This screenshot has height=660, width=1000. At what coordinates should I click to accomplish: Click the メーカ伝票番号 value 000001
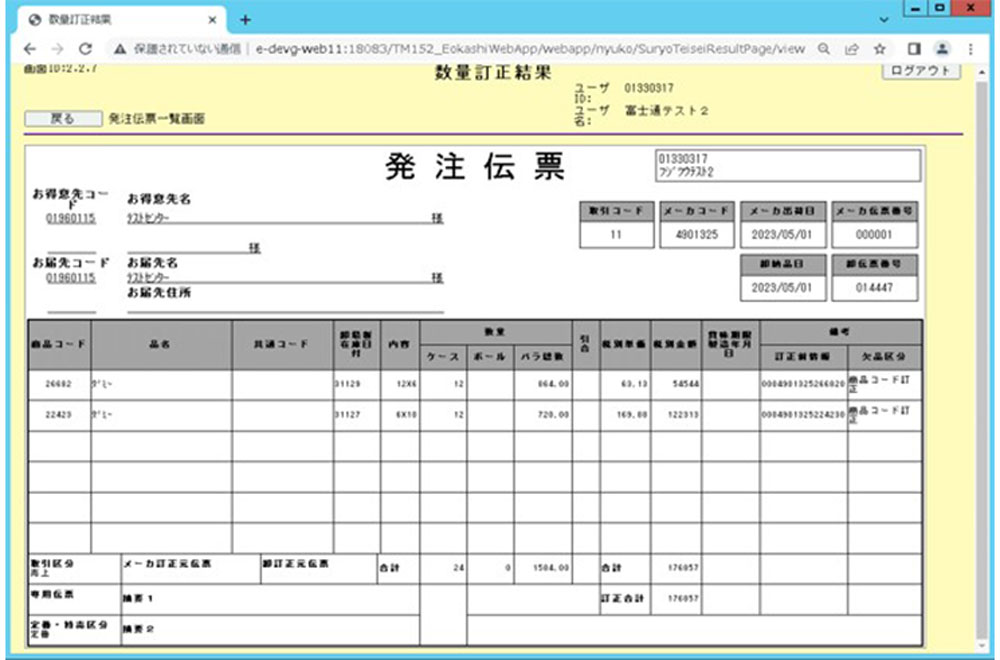tap(874, 235)
